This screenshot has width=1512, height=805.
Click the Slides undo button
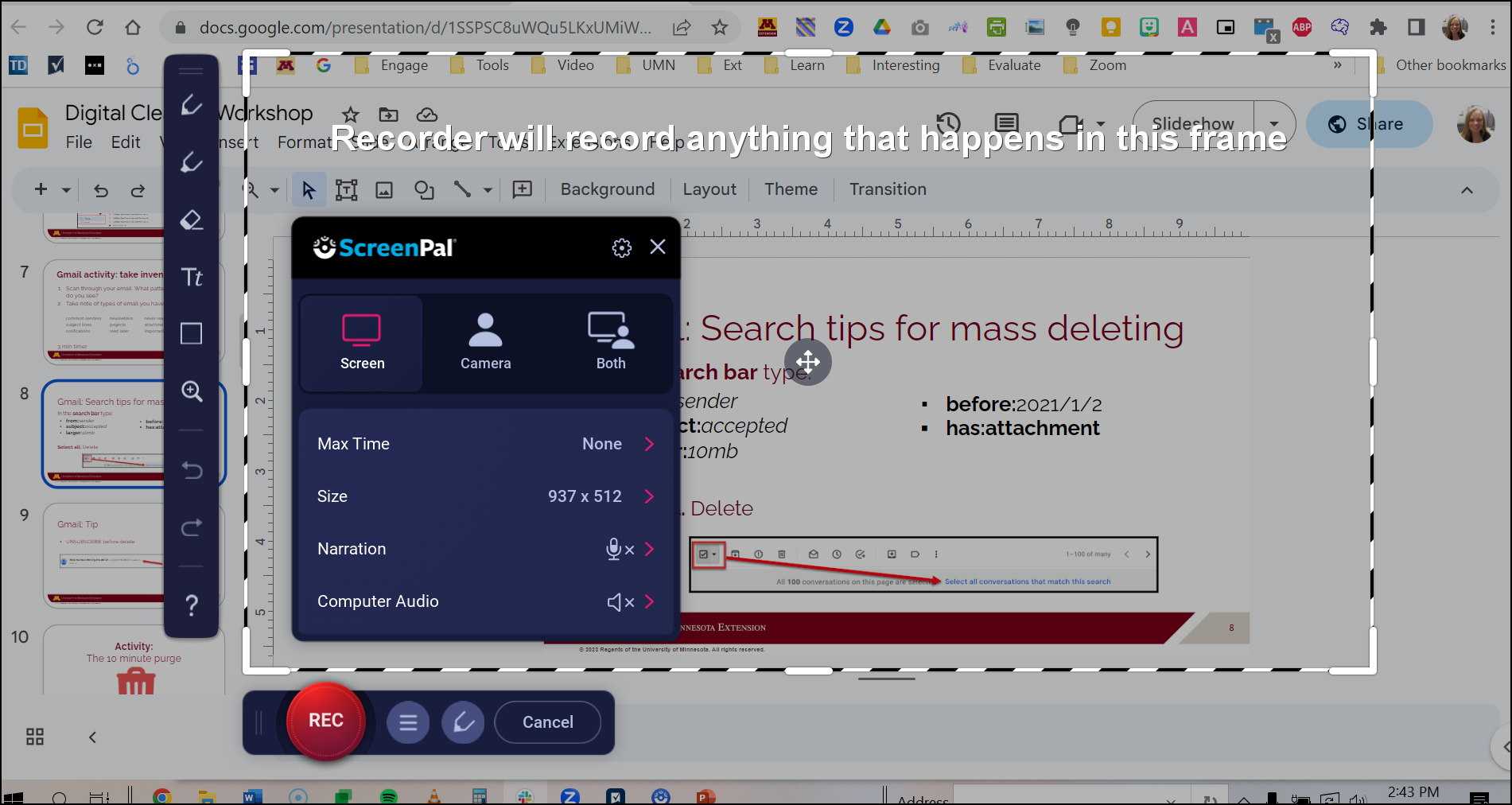(101, 190)
